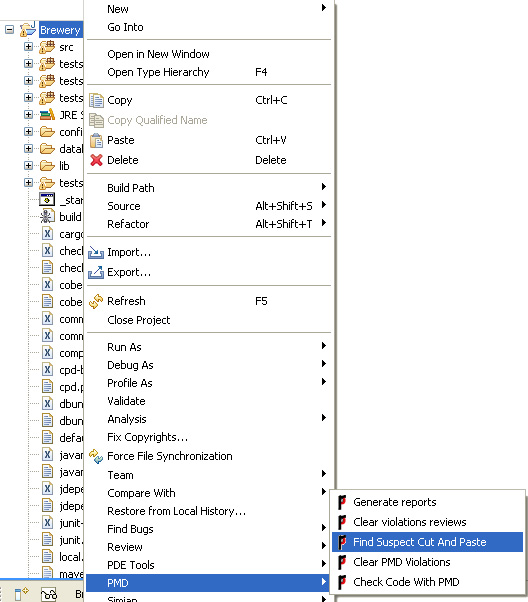This screenshot has height=602, width=528.
Task: Click the Force File Synchronization icon
Action: 96,456
